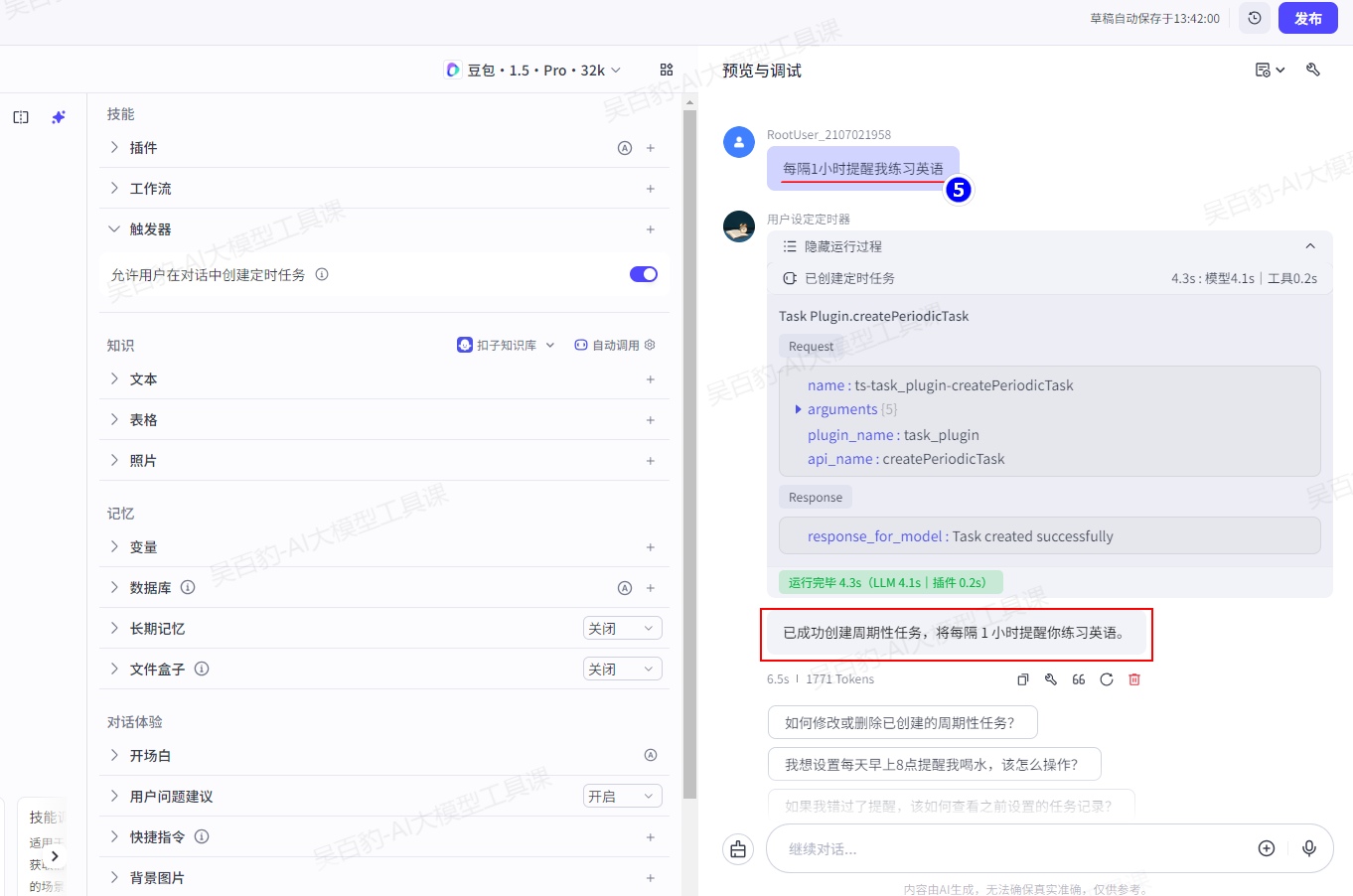The width and height of the screenshot is (1353, 896).
Task: Expand the 插件 section
Action: [x=114, y=148]
